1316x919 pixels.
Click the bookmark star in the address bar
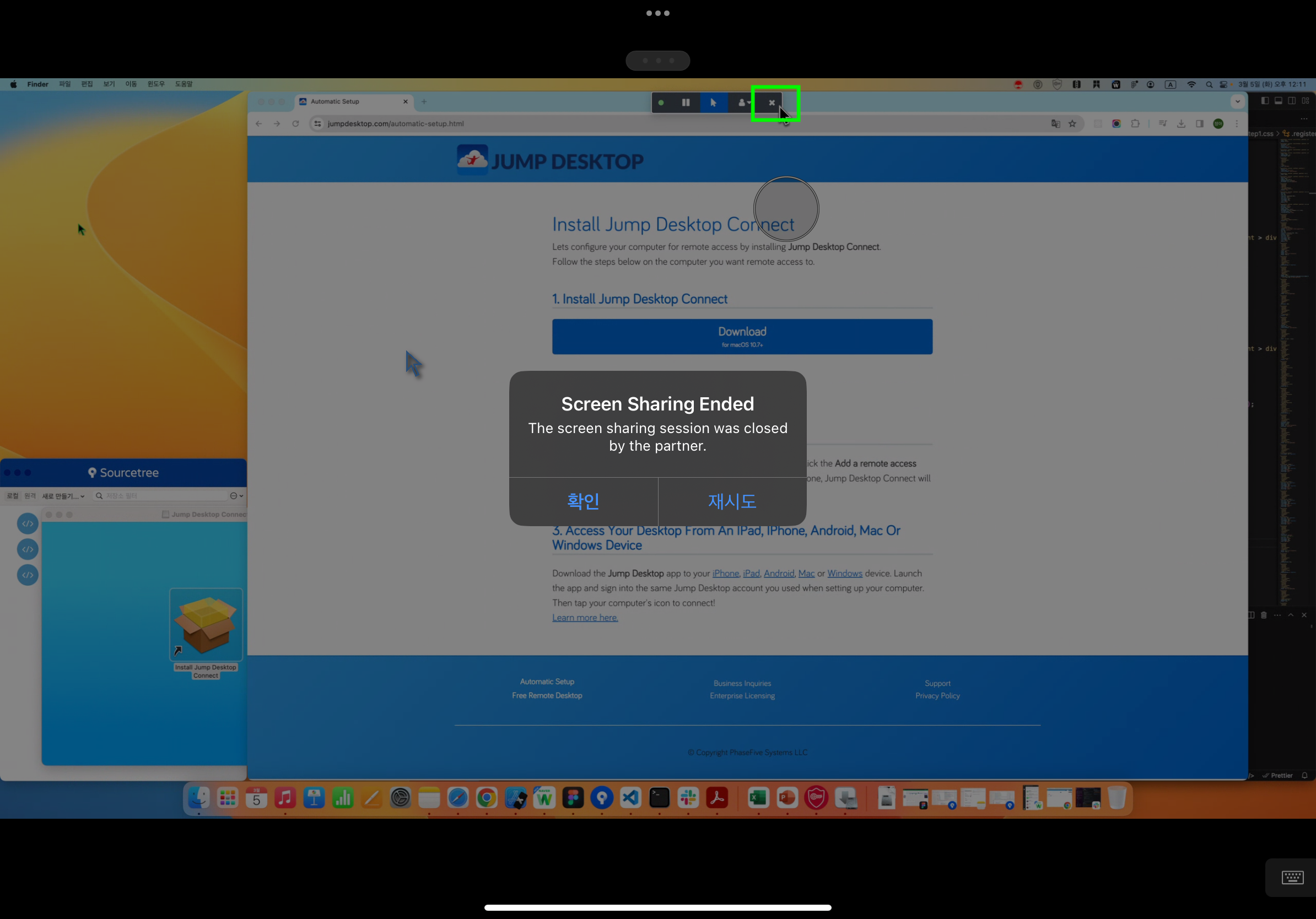tap(1072, 124)
